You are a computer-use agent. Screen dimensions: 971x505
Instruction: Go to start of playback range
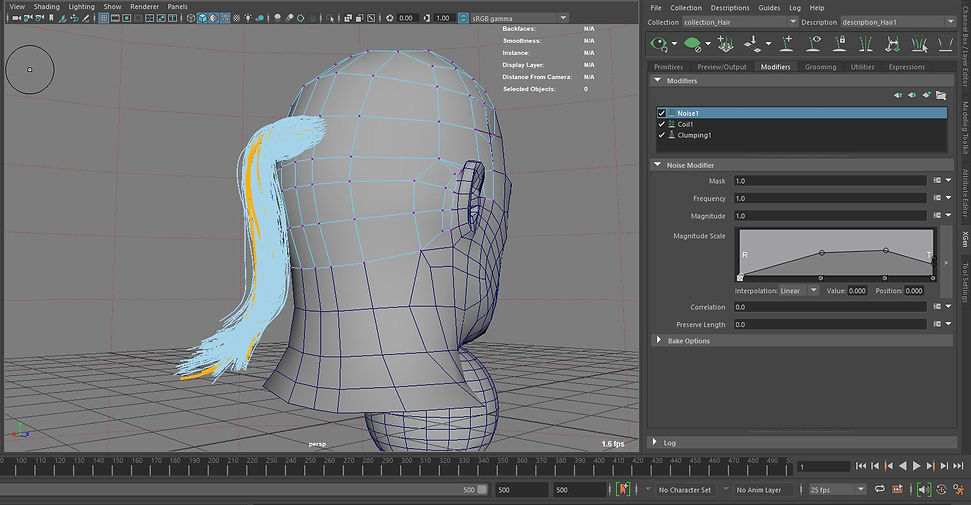[x=861, y=465]
